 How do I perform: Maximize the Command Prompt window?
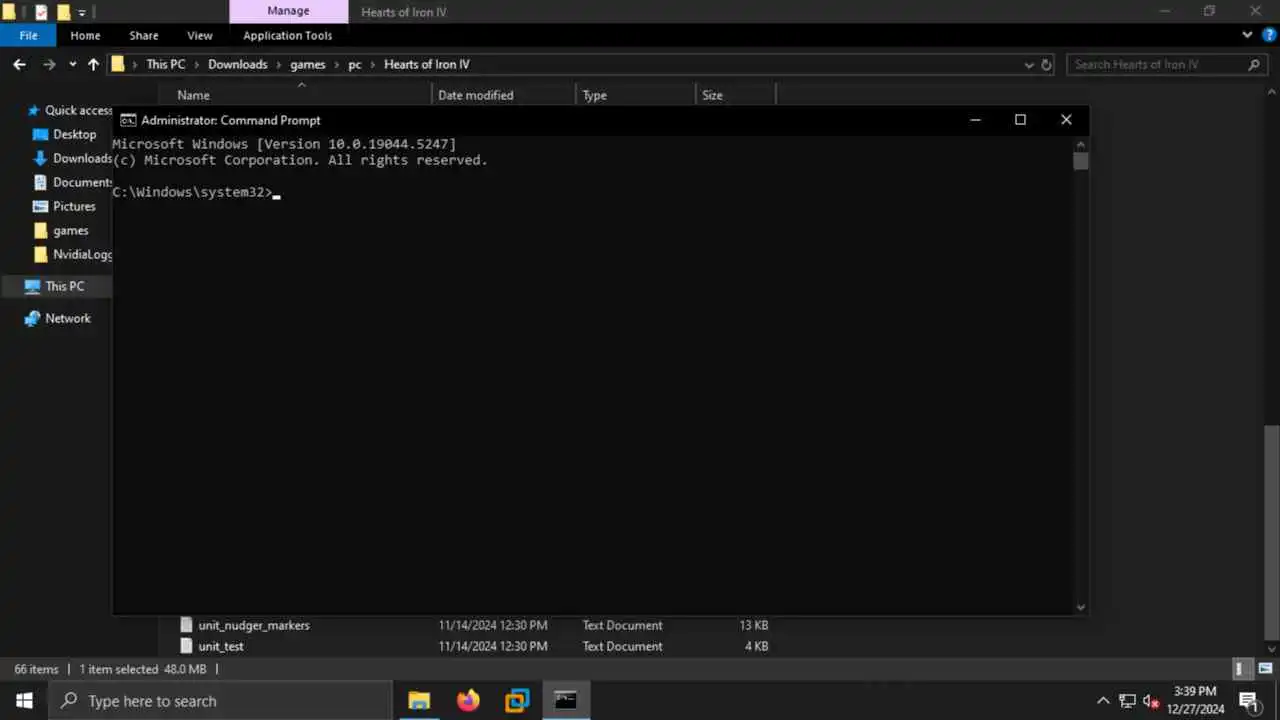click(x=1020, y=120)
